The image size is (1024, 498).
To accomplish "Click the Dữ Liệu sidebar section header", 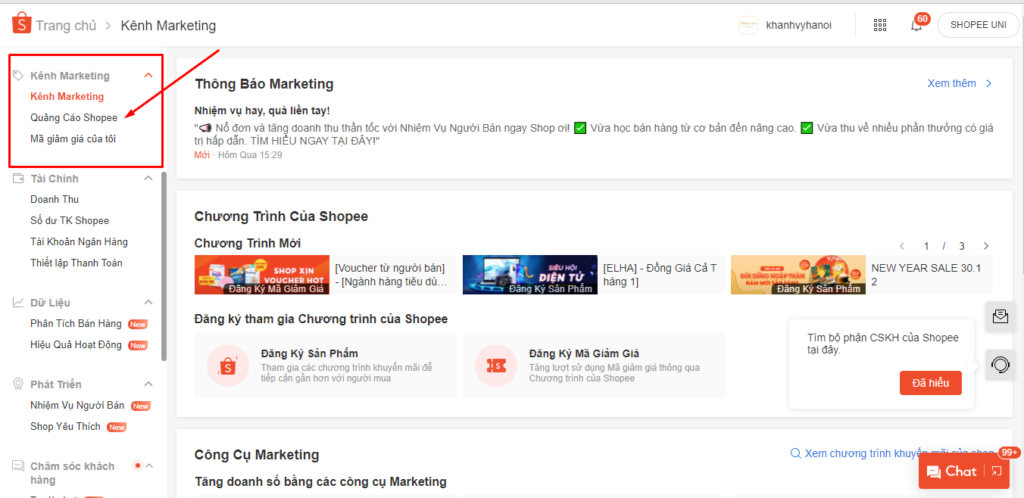I will [x=50, y=302].
